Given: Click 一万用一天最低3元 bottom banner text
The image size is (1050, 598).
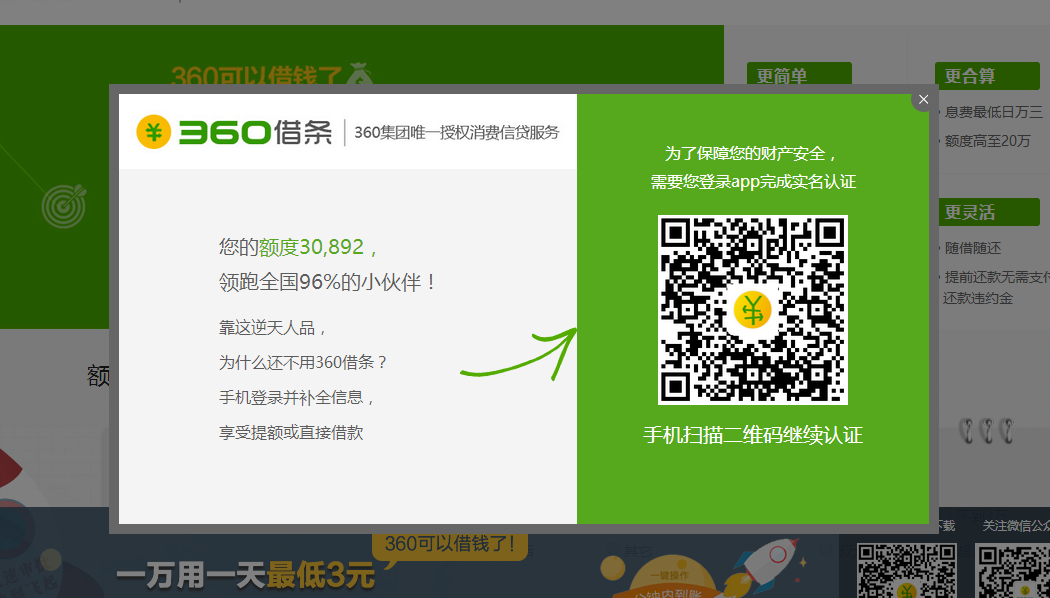Looking at the screenshot, I should (x=244, y=577).
